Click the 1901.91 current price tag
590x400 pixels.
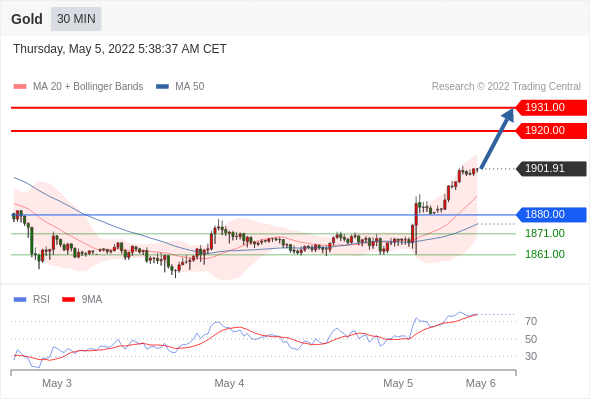551,168
